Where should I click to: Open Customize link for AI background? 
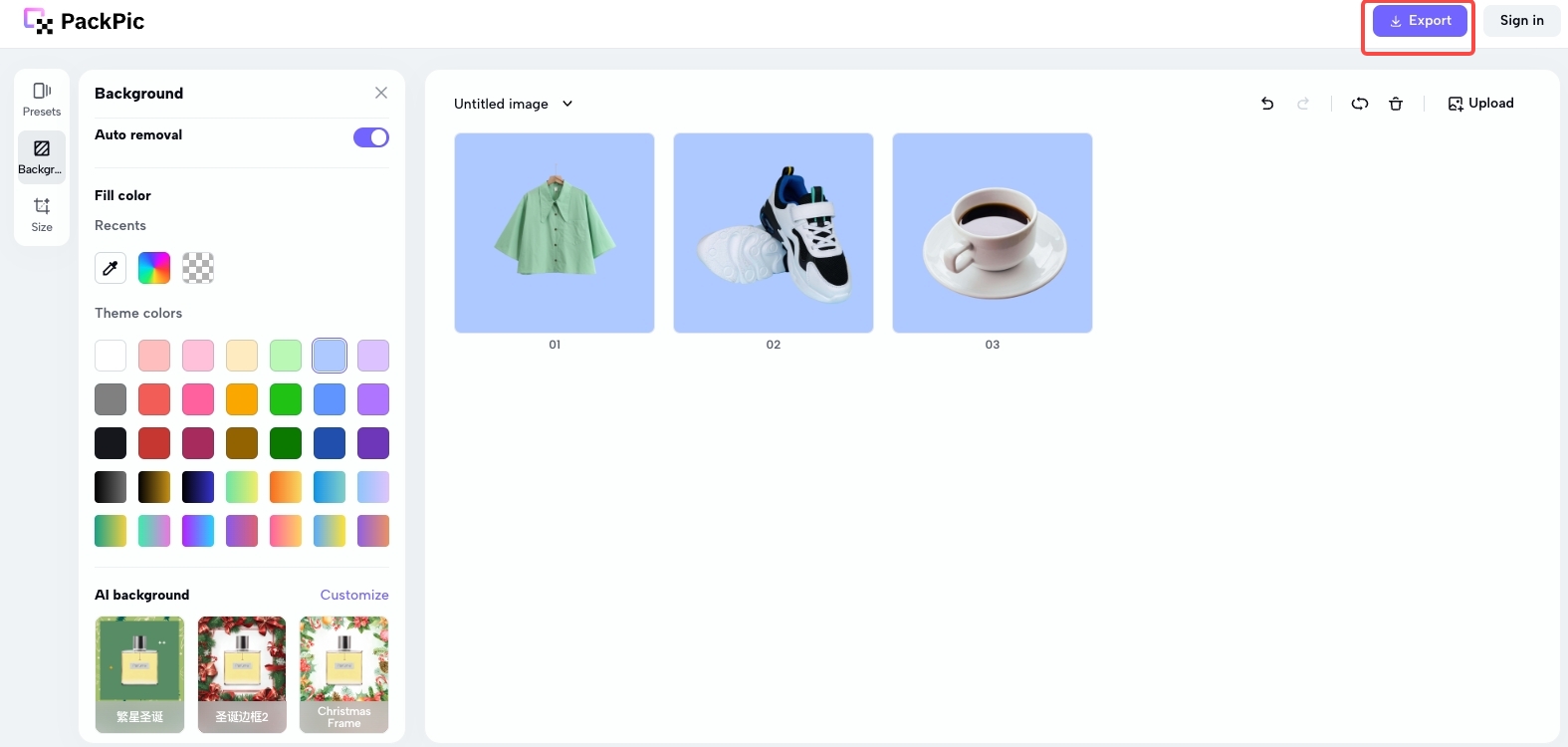point(354,595)
